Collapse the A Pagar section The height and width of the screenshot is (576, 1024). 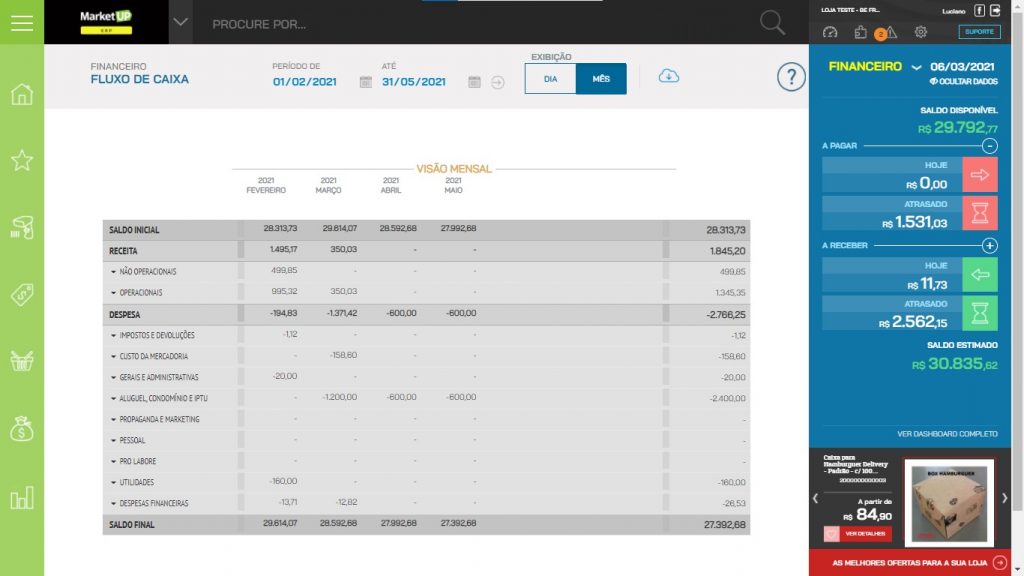[989, 146]
